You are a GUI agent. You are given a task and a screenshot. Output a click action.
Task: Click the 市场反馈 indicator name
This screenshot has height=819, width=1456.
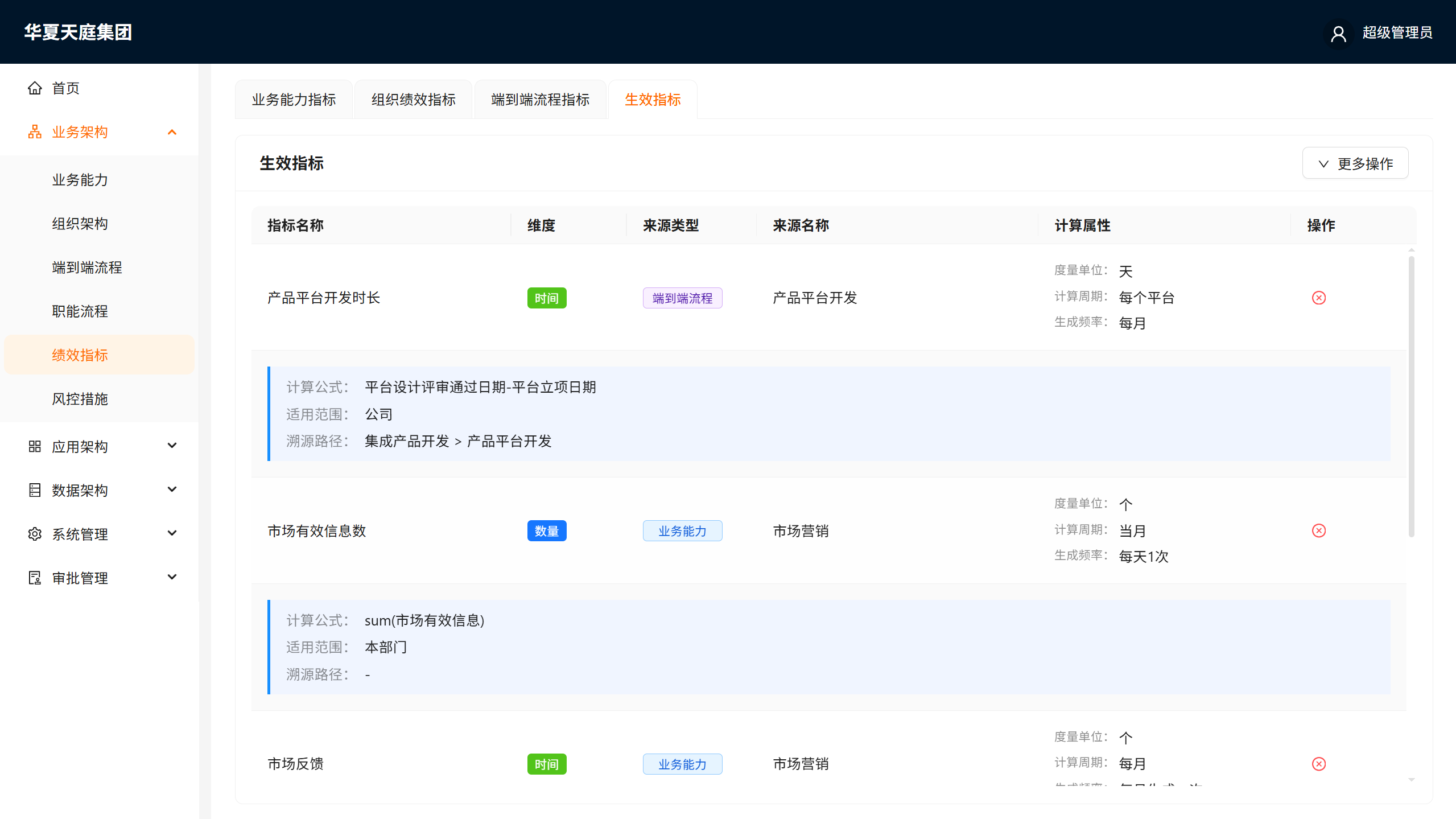click(295, 764)
